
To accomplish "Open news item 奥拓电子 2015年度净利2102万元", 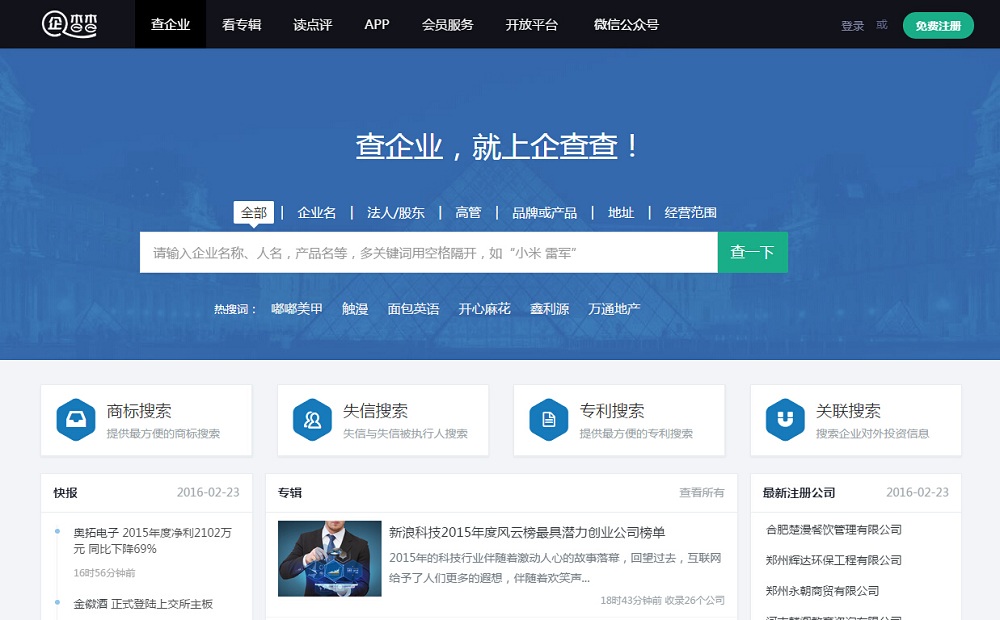I will pyautogui.click(x=152, y=541).
